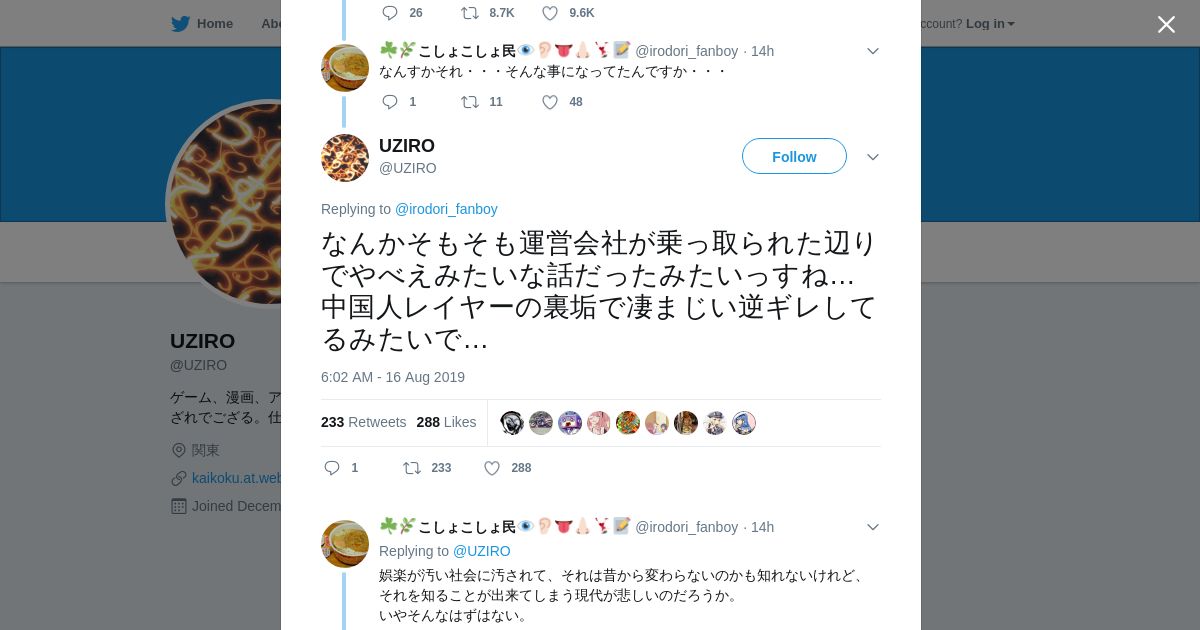
Task: Retweet the tweet with 8.7K retweets
Action: tap(470, 13)
